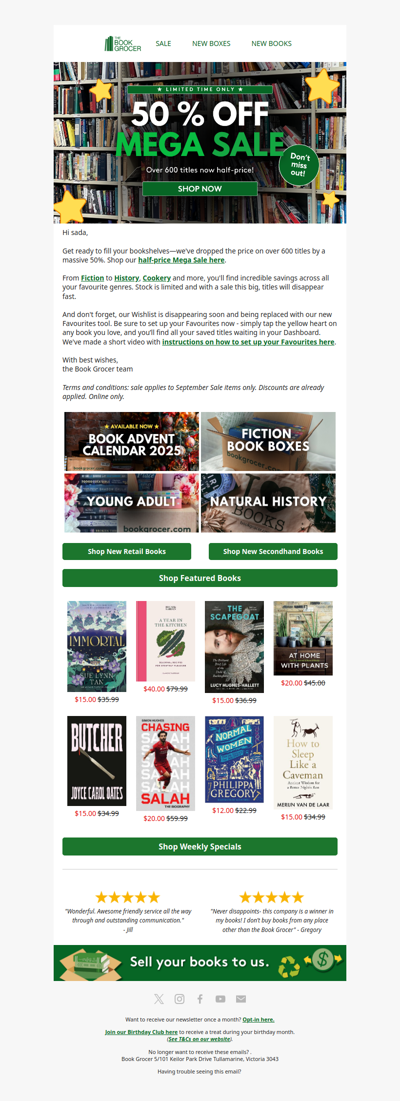Click the SHOP NOW banner button
The image size is (400, 1101).
pyautogui.click(x=200, y=189)
